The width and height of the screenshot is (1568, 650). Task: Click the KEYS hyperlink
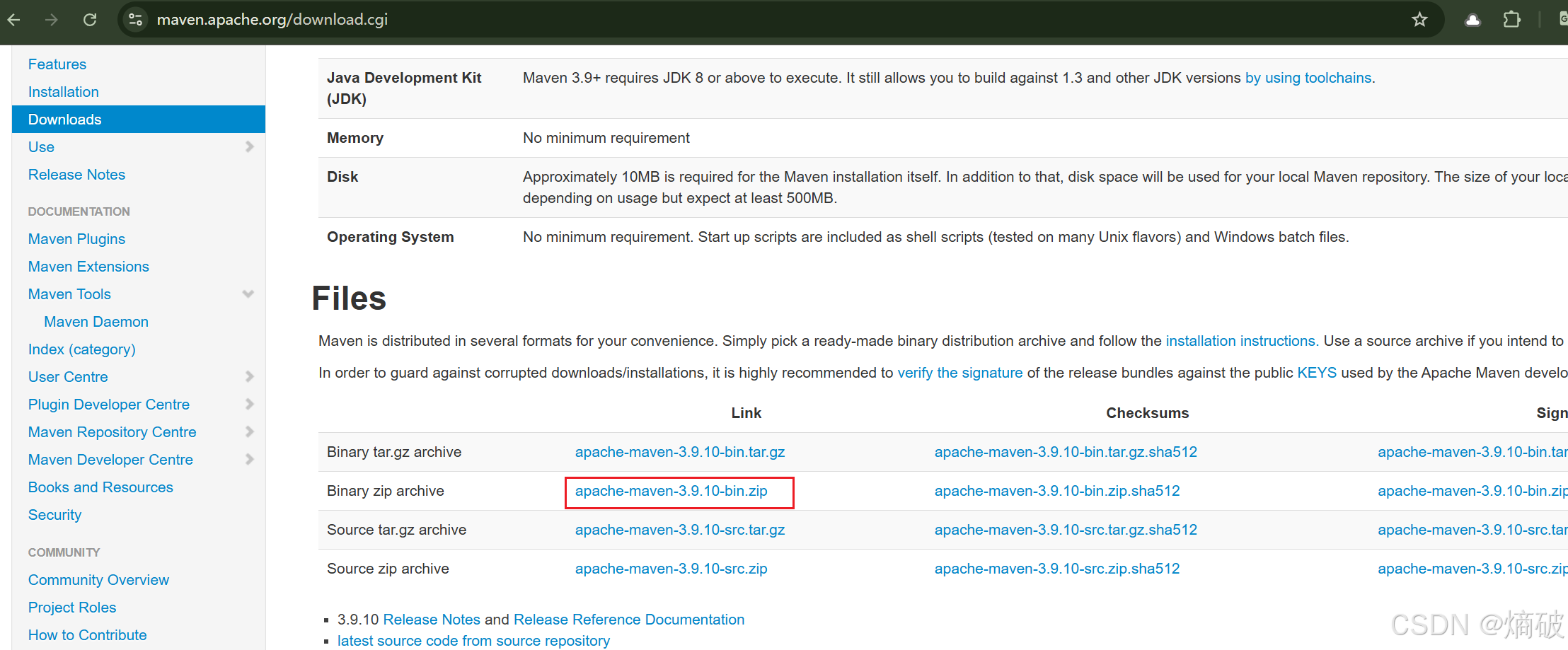coord(1316,373)
